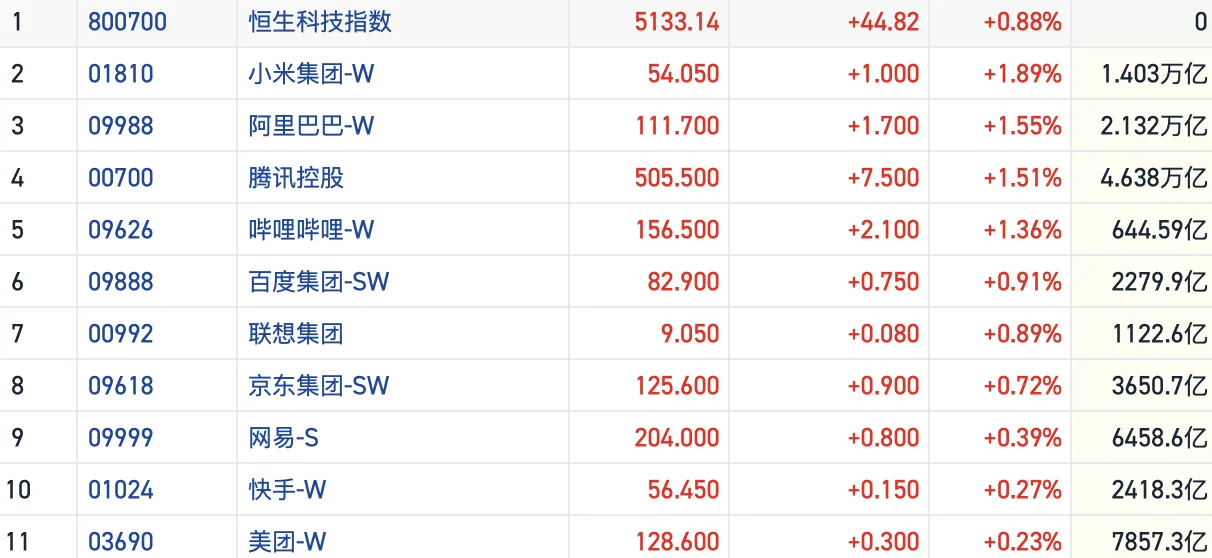Open the 联想集团 stock entry
The height and width of the screenshot is (558, 1212).
(296, 334)
